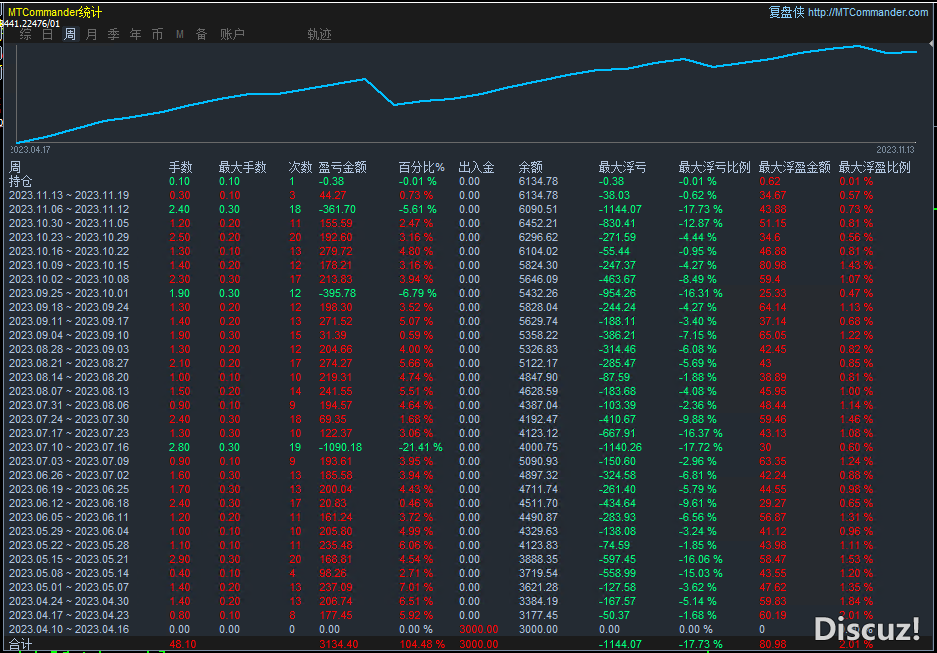Viewport: 937px width, 653px height.
Task: Click the 最大浮亏 column header
Action: (622, 167)
